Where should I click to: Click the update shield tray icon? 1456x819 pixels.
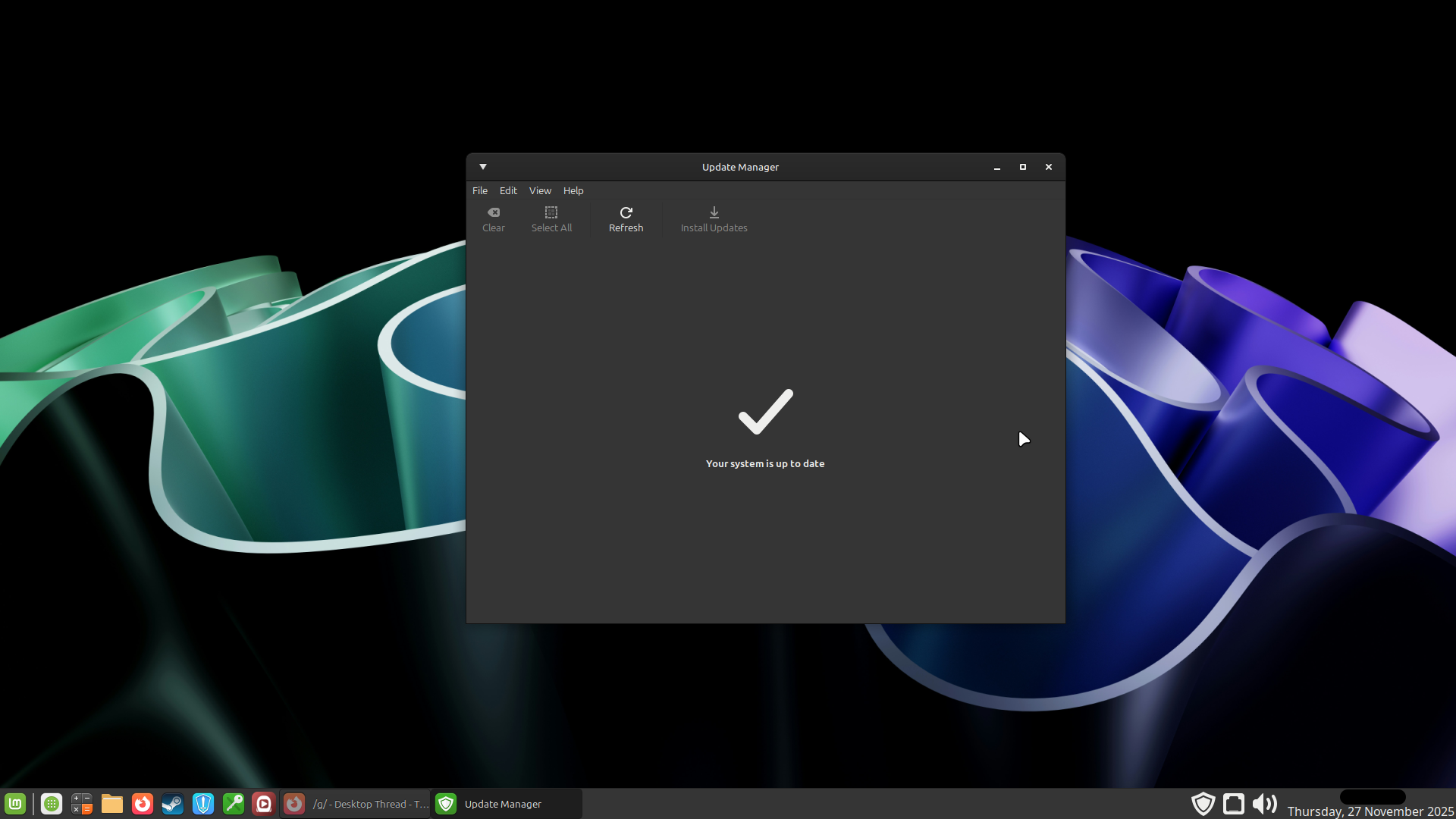point(1203,804)
